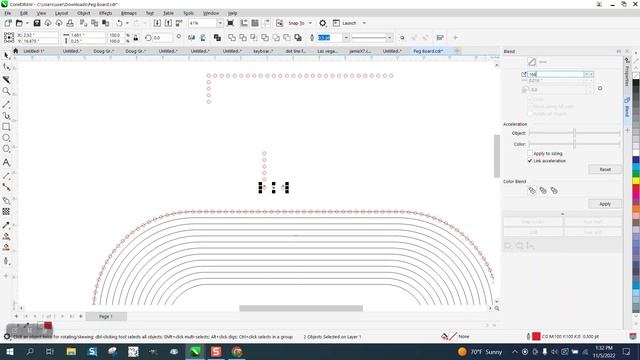Collapse the Blend docker bottom section arrow

pos(562,214)
